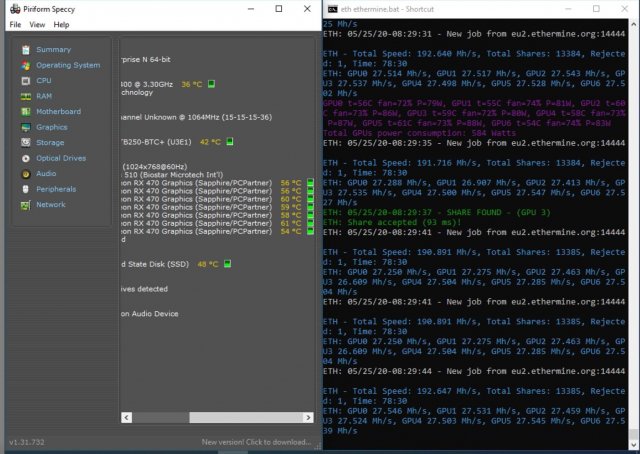640x454 pixels.
Task: Click the Peripherals mouse icon
Action: pyautogui.click(x=25, y=189)
